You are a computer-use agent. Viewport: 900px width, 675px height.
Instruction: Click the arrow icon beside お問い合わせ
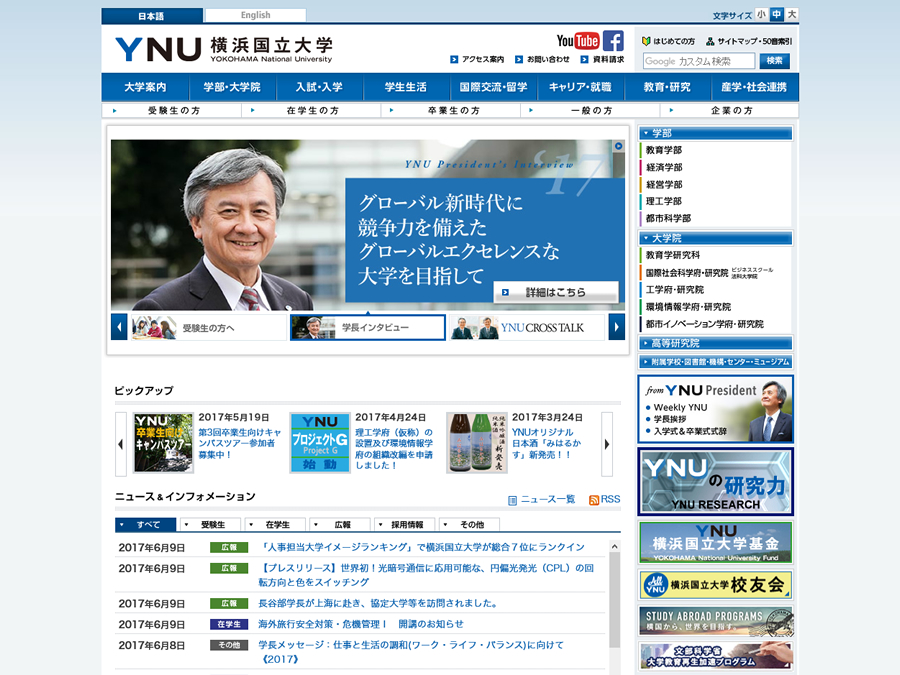[519, 59]
